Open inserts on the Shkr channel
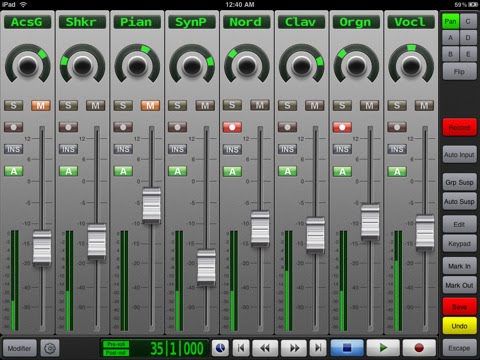The height and width of the screenshot is (360, 480). 68,149
